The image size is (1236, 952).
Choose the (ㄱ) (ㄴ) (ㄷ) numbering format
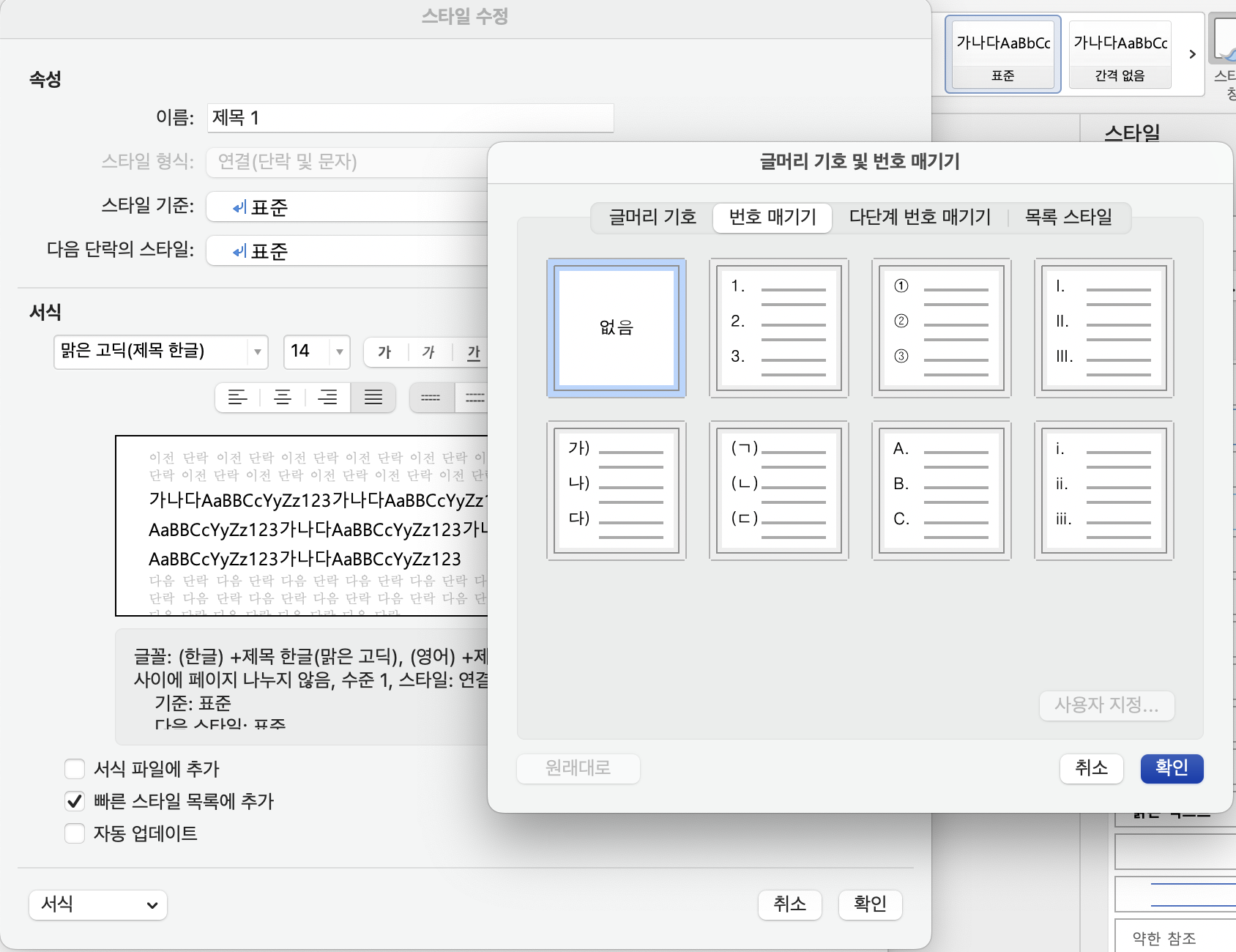click(x=778, y=491)
